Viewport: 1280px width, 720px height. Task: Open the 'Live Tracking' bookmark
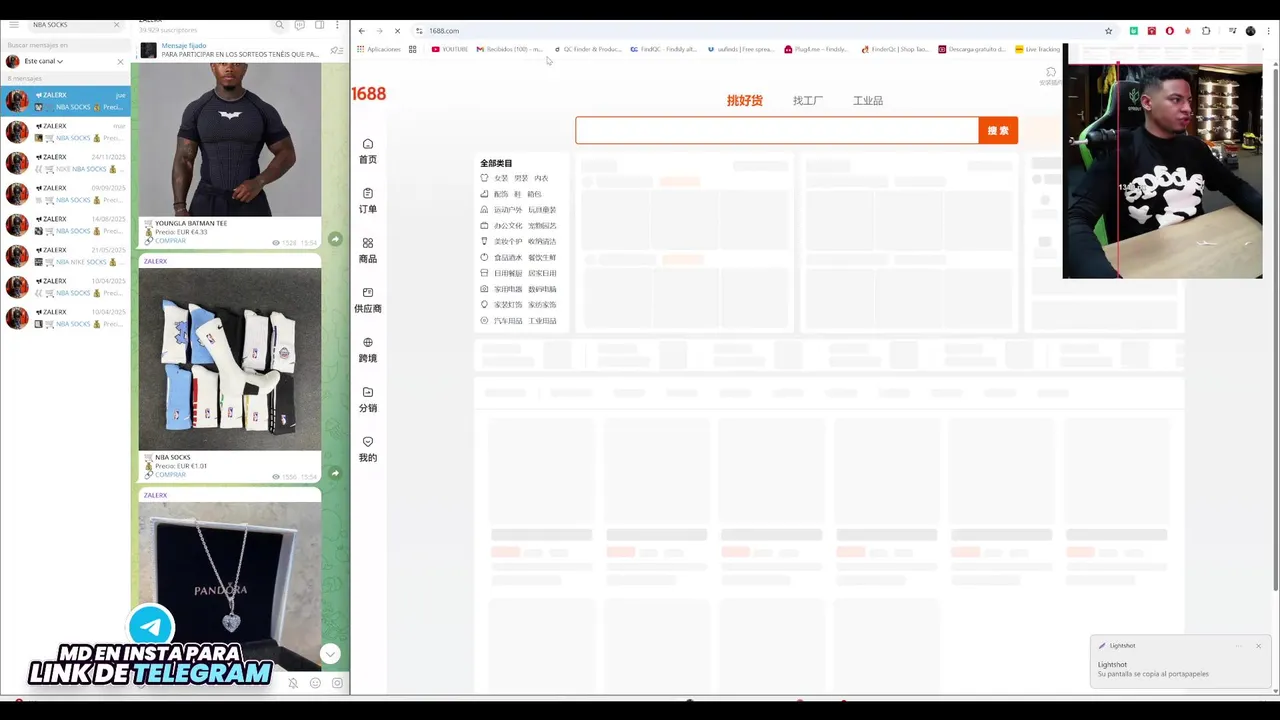(1037, 49)
